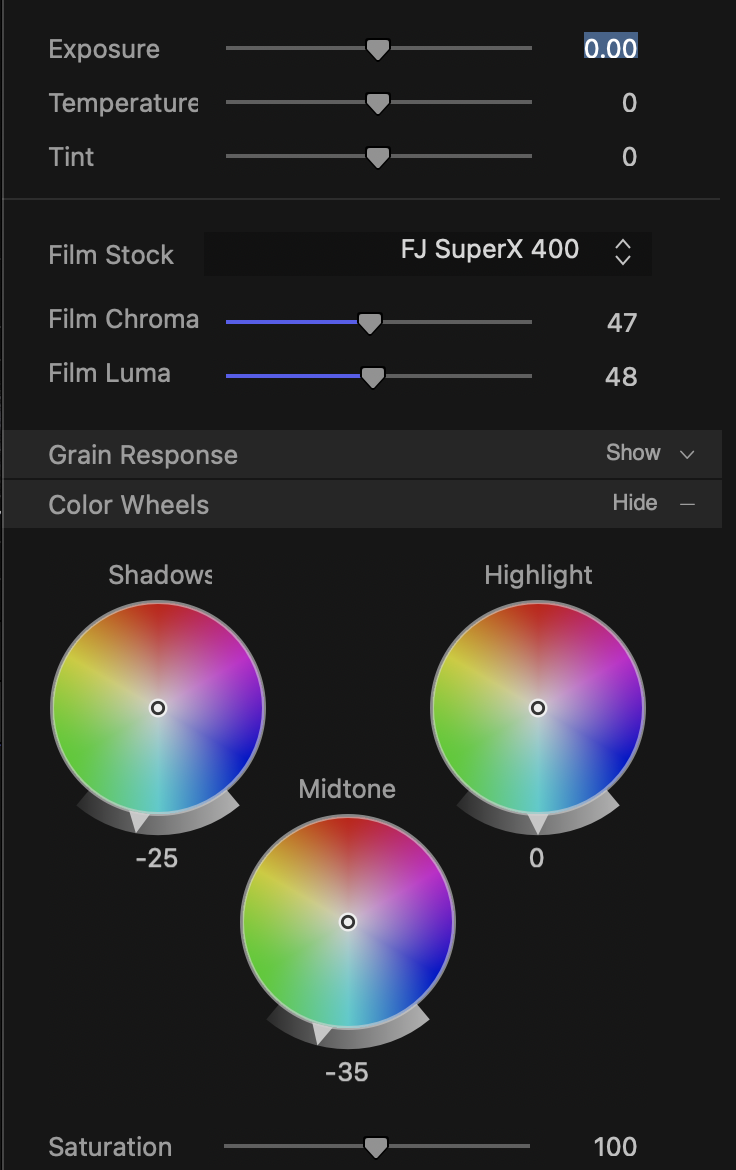Click the Exposure slider handle
The width and height of the screenshot is (736, 1170).
(x=377, y=49)
